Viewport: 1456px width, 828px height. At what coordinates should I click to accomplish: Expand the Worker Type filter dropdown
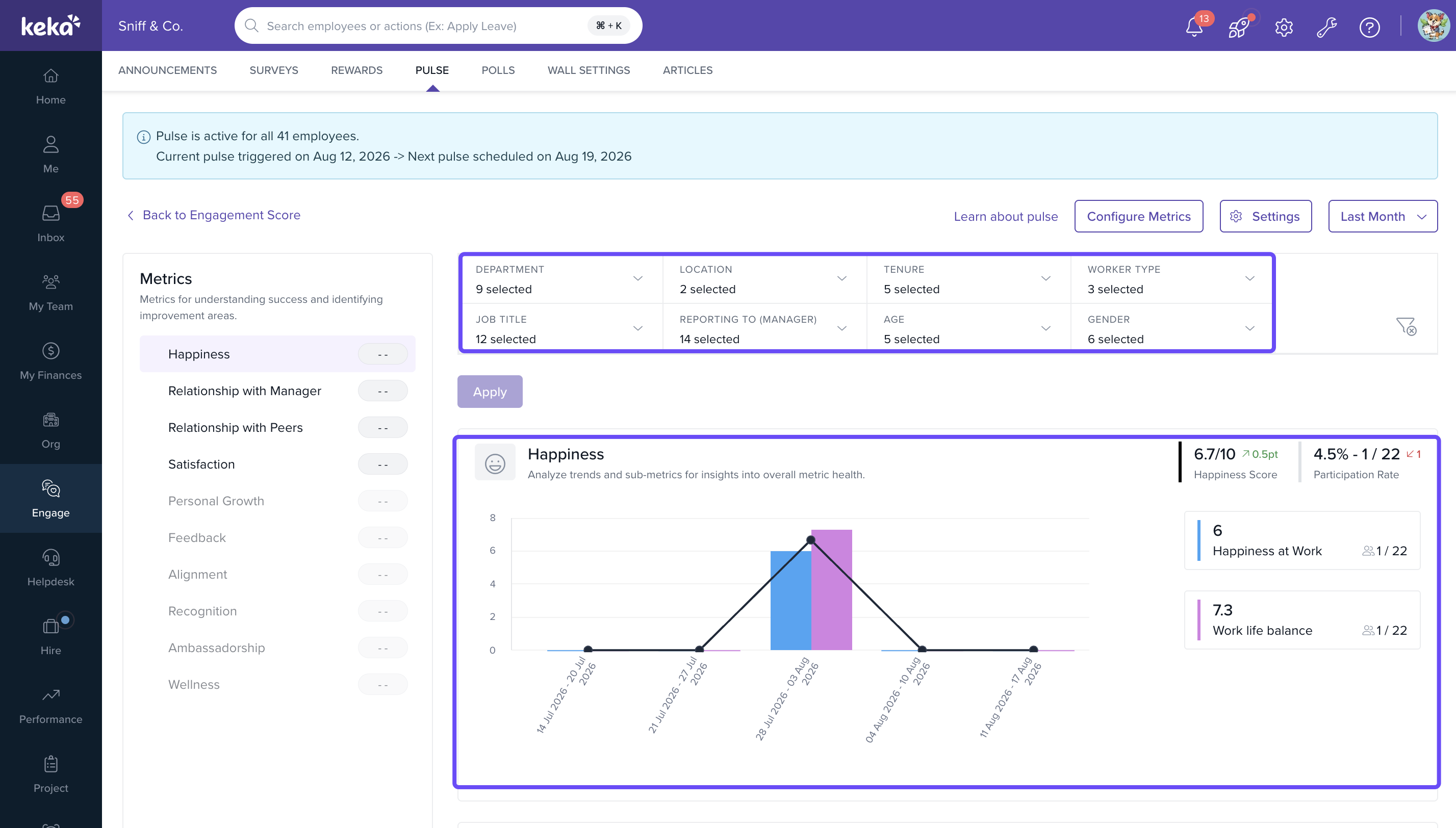coord(1171,279)
